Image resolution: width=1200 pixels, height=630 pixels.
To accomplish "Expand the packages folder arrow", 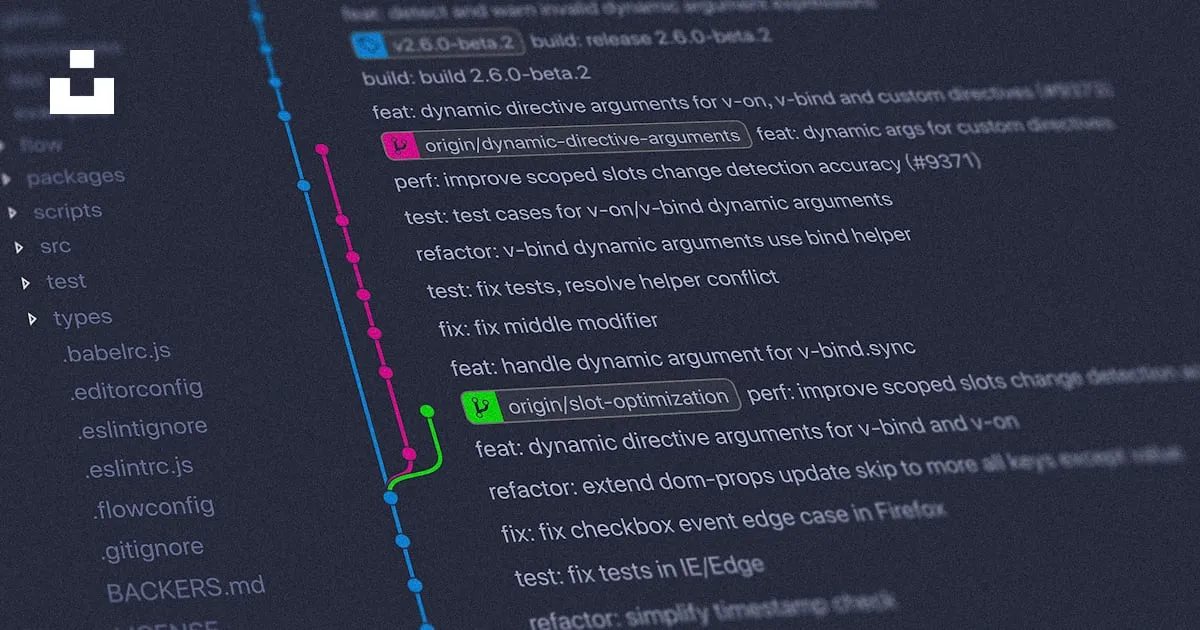I will coord(7,180).
